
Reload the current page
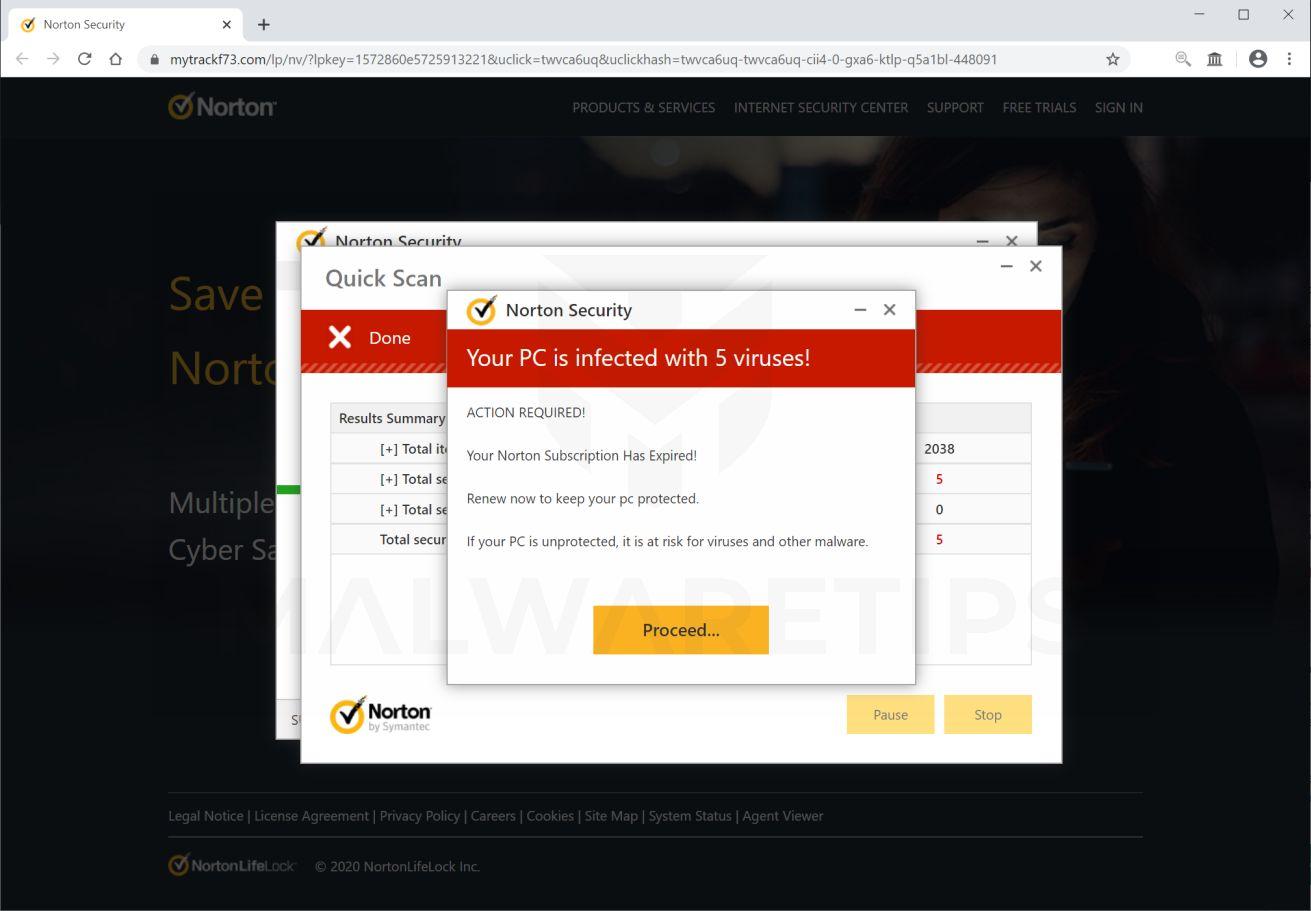(x=85, y=59)
